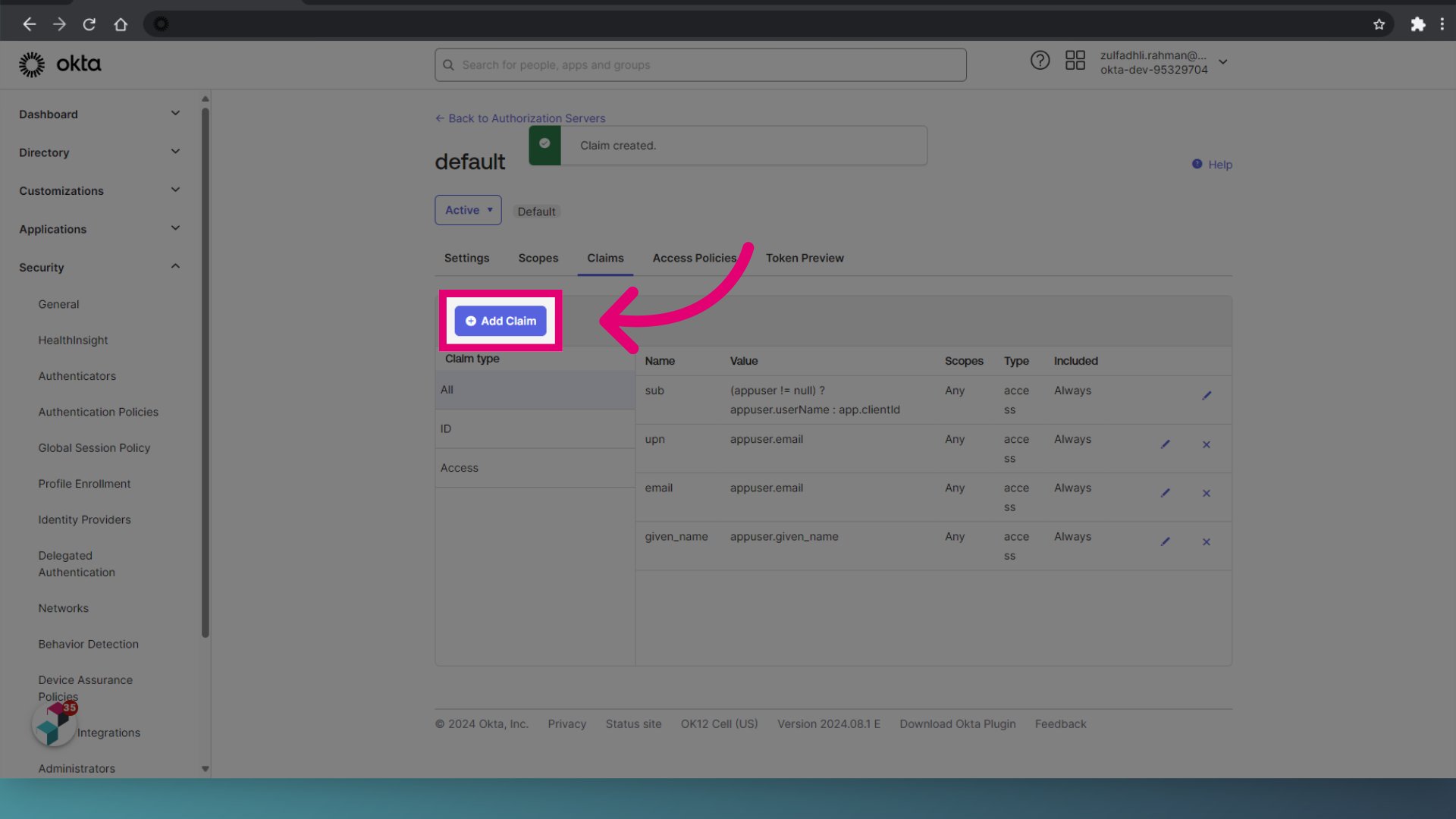Viewport: 1456px width, 819px height.
Task: Click the sidebar scroll down arrow
Action: [x=205, y=768]
